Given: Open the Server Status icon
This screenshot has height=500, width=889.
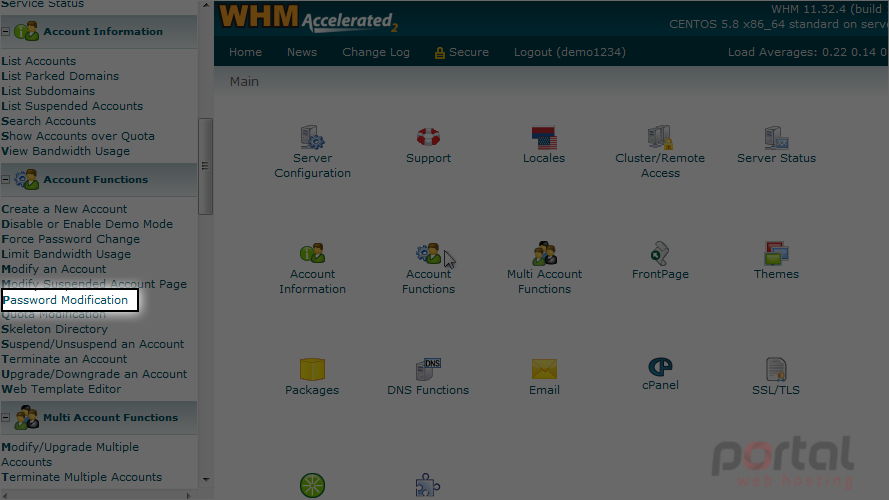Looking at the screenshot, I should tap(776, 137).
